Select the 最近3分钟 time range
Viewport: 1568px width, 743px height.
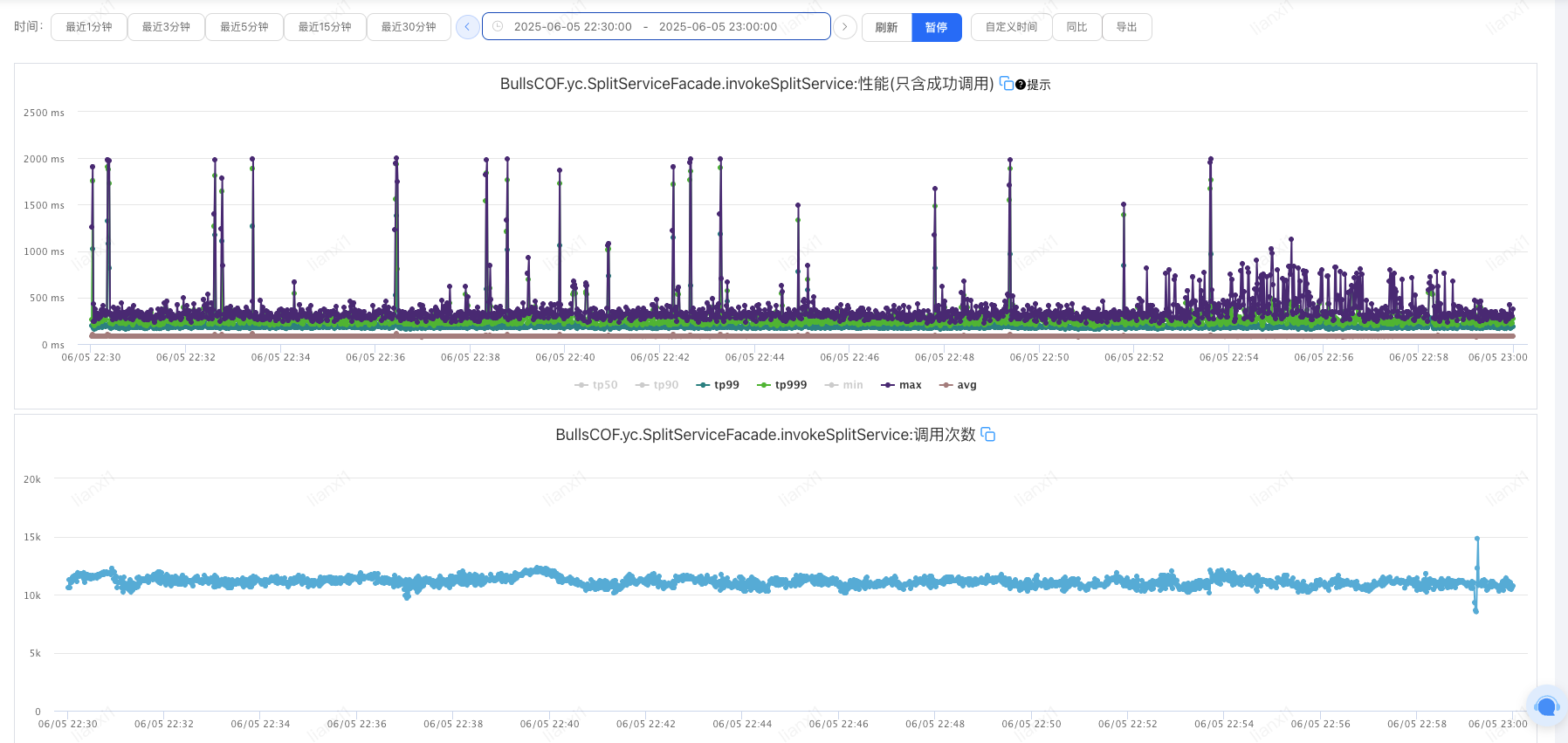166,27
